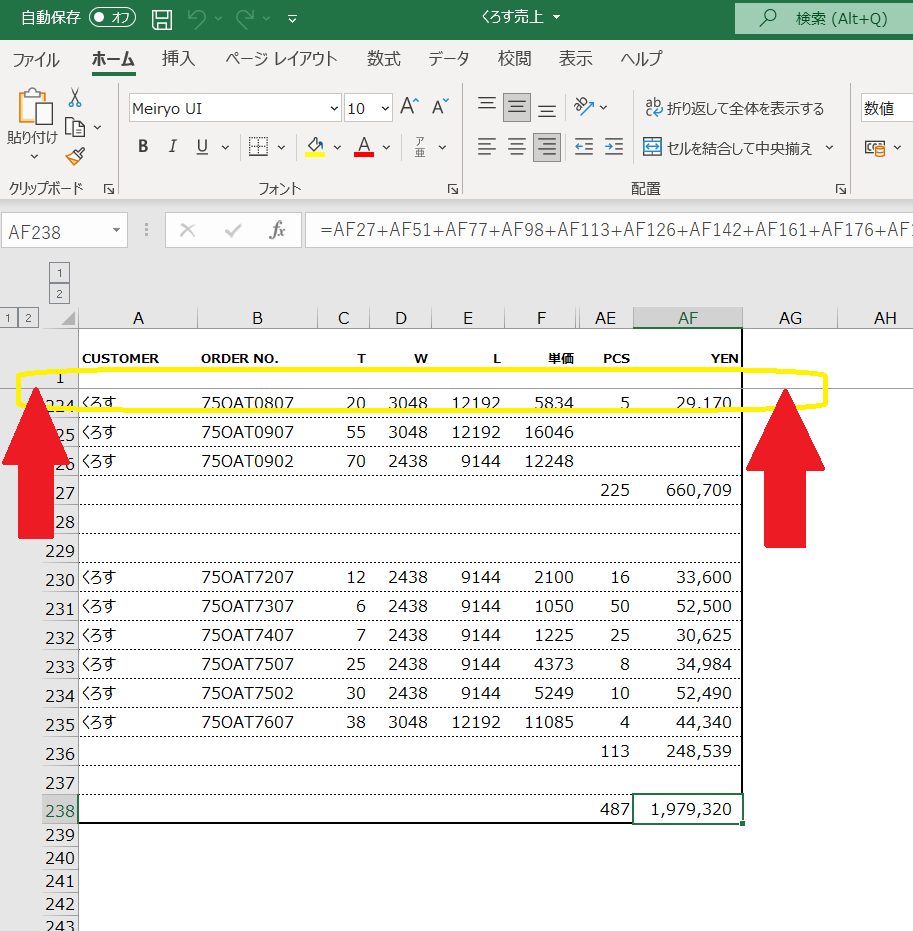
Task: Open font group dialog launcher
Action: [x=453, y=189]
